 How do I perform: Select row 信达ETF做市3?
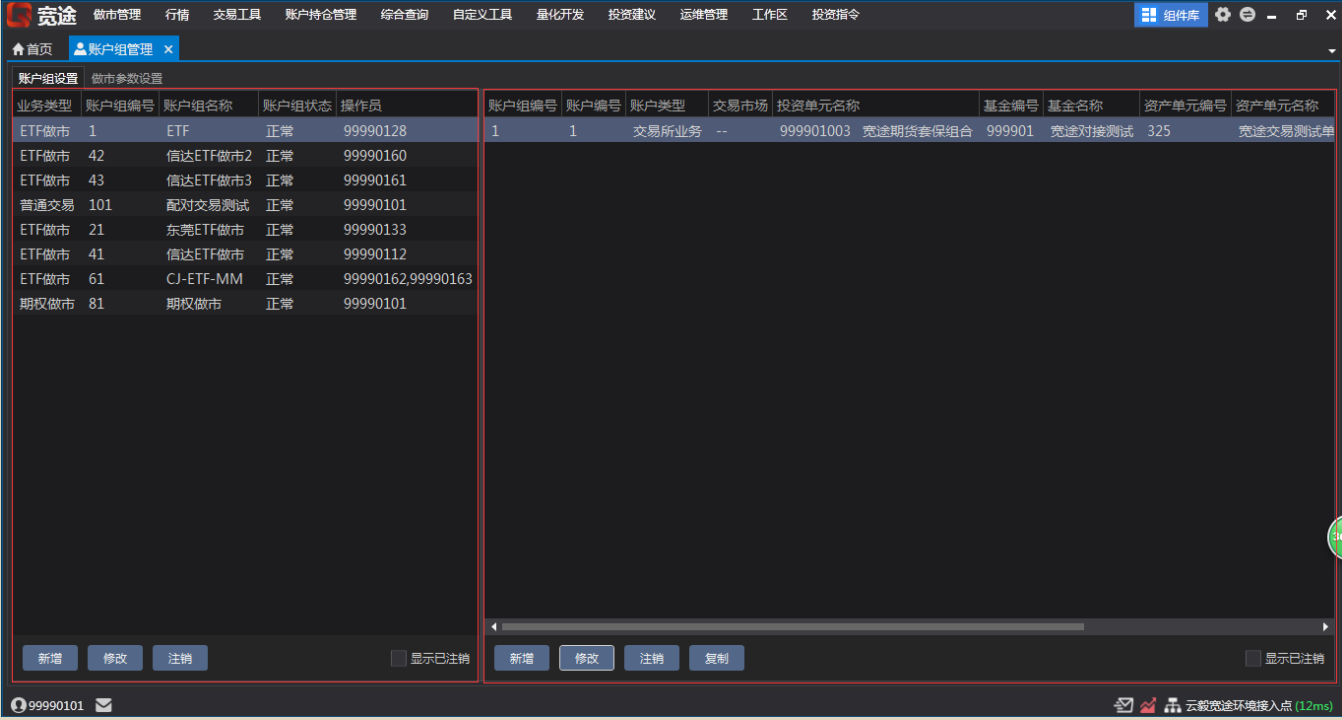coord(245,180)
